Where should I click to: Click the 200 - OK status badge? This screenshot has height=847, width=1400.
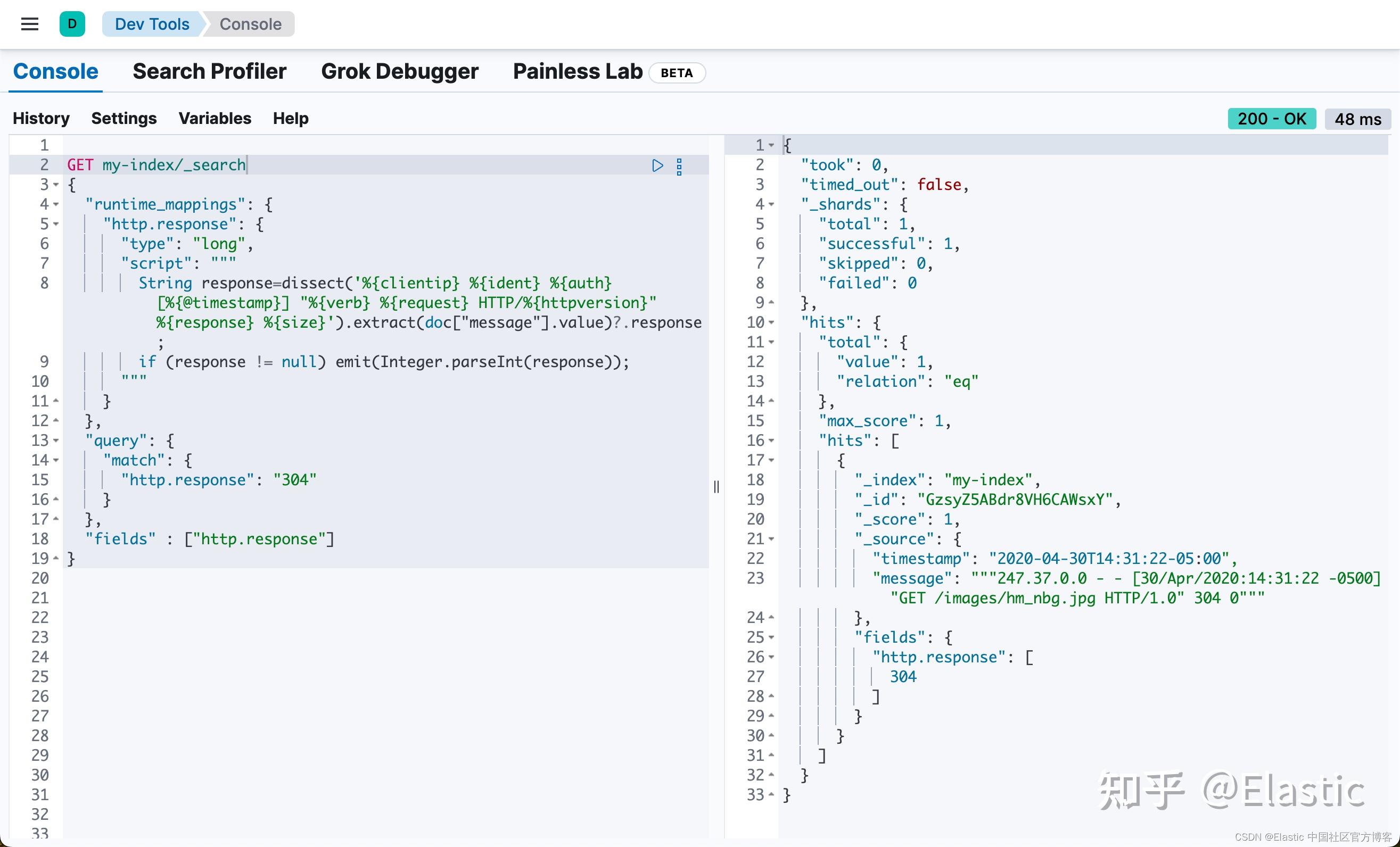click(x=1272, y=119)
